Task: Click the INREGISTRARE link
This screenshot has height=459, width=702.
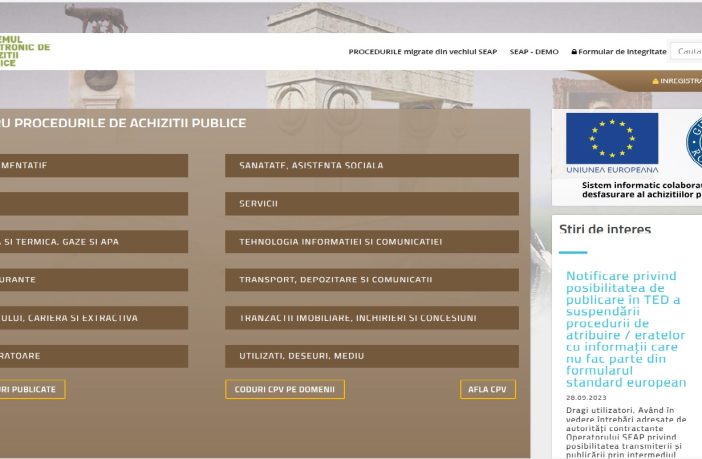Action: pyautogui.click(x=681, y=81)
